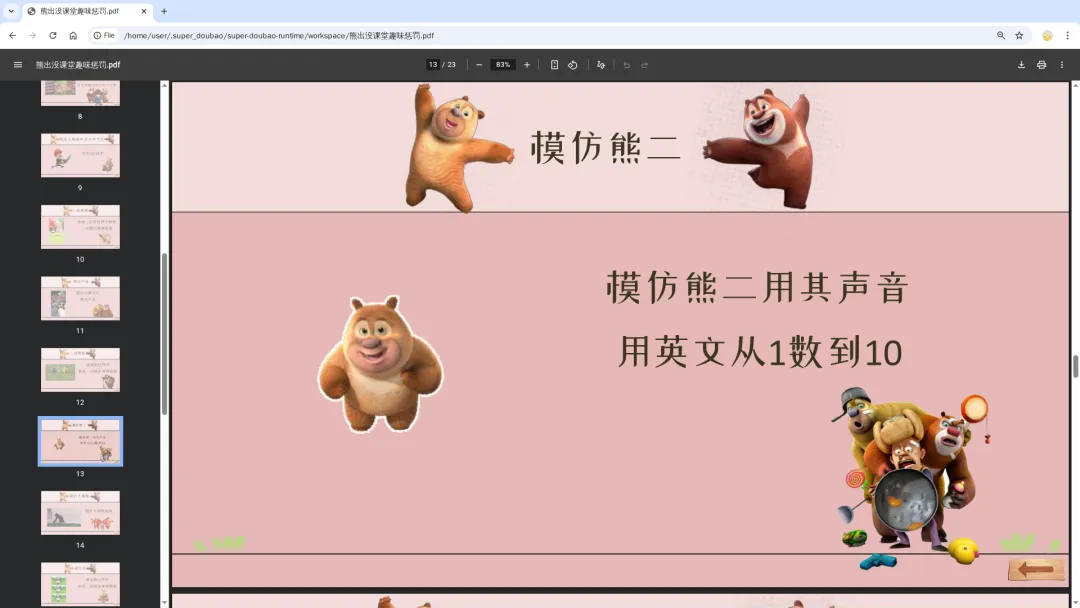The image size is (1080, 608).
Task: Open page 12 thumbnail
Action: (80, 370)
